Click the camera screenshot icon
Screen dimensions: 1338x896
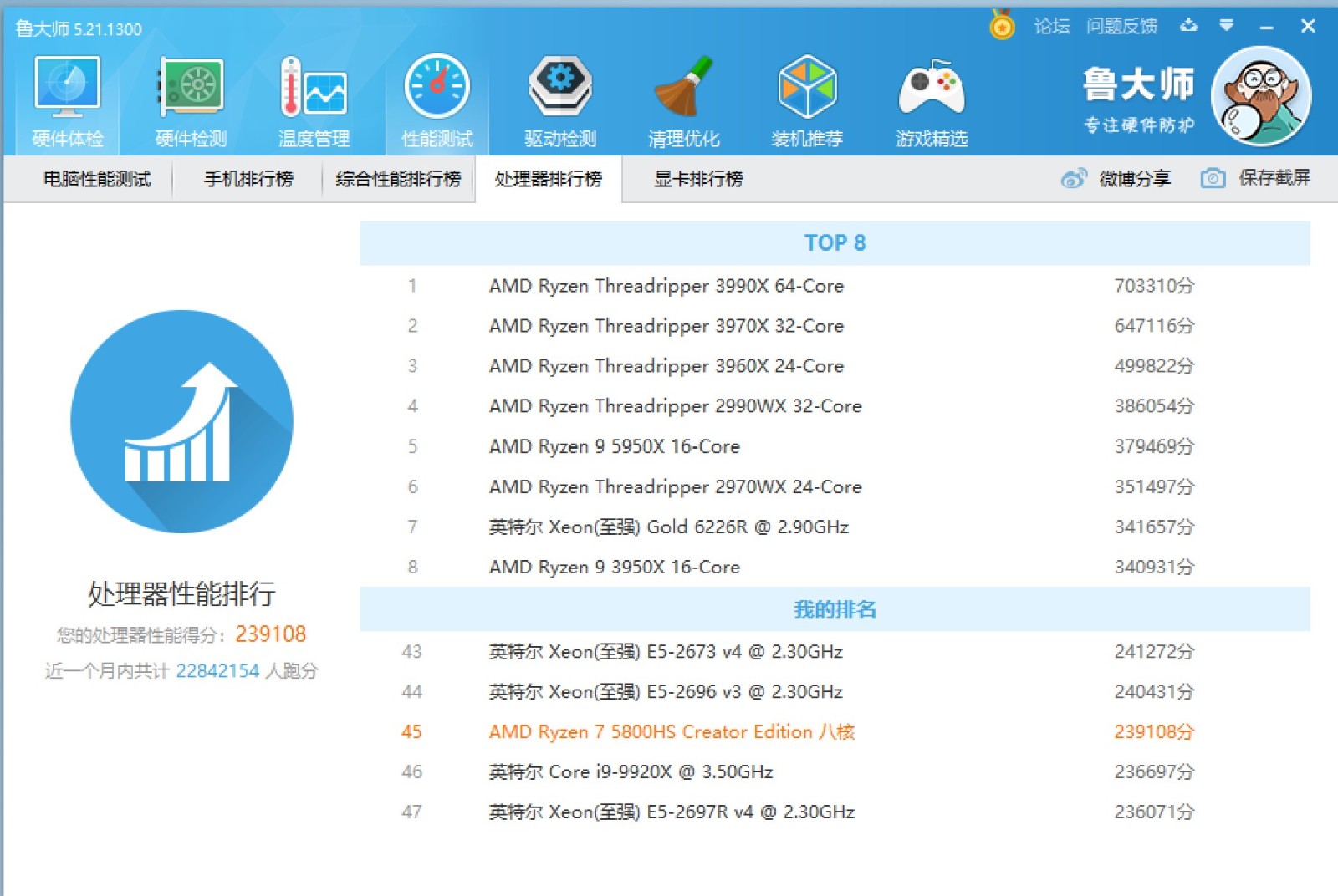click(1213, 178)
